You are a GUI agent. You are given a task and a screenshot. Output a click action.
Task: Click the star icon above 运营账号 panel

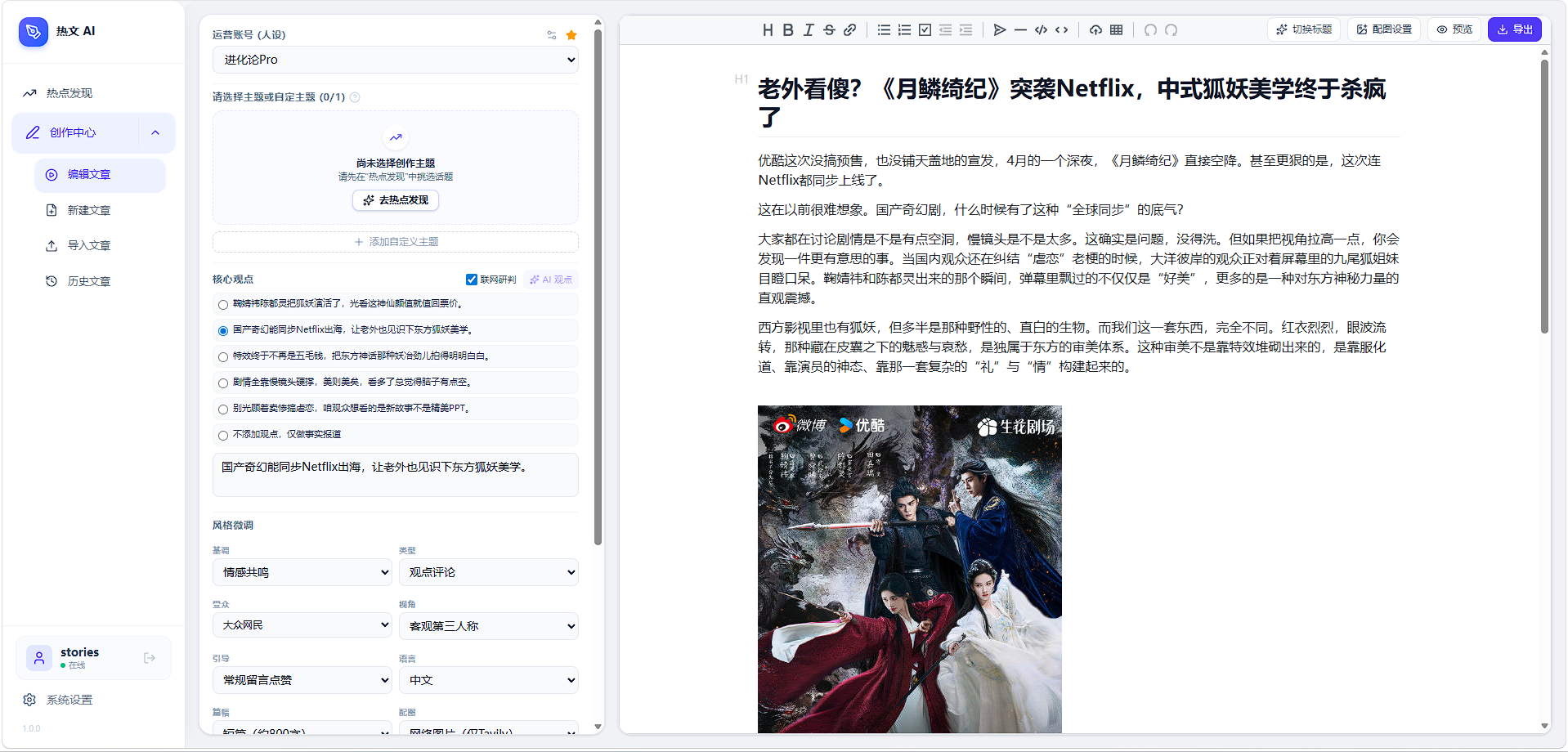571,35
